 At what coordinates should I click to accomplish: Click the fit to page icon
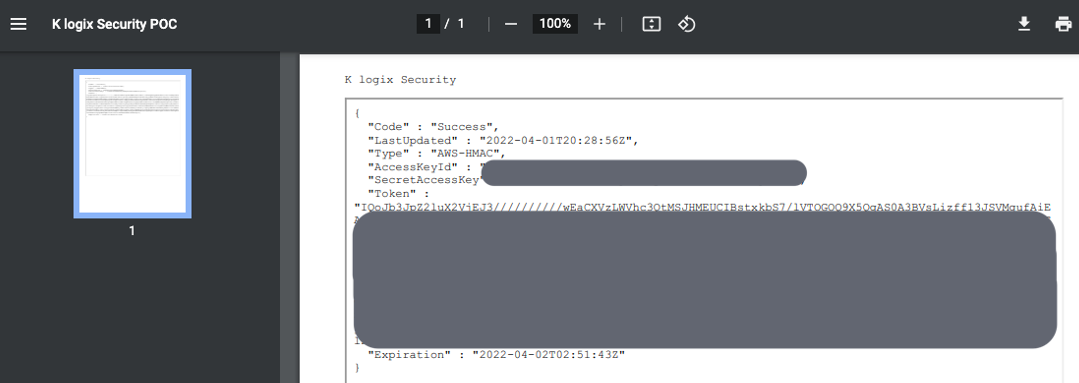(x=651, y=24)
